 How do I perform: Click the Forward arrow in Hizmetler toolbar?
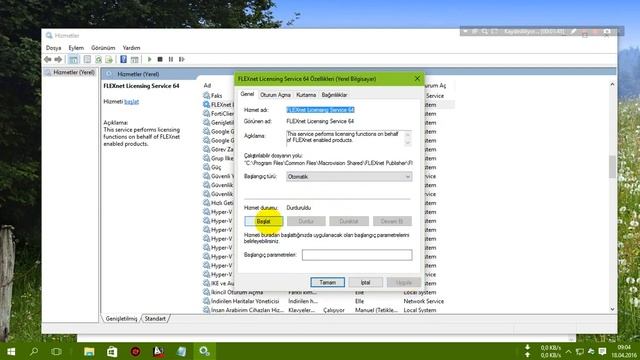click(58, 60)
